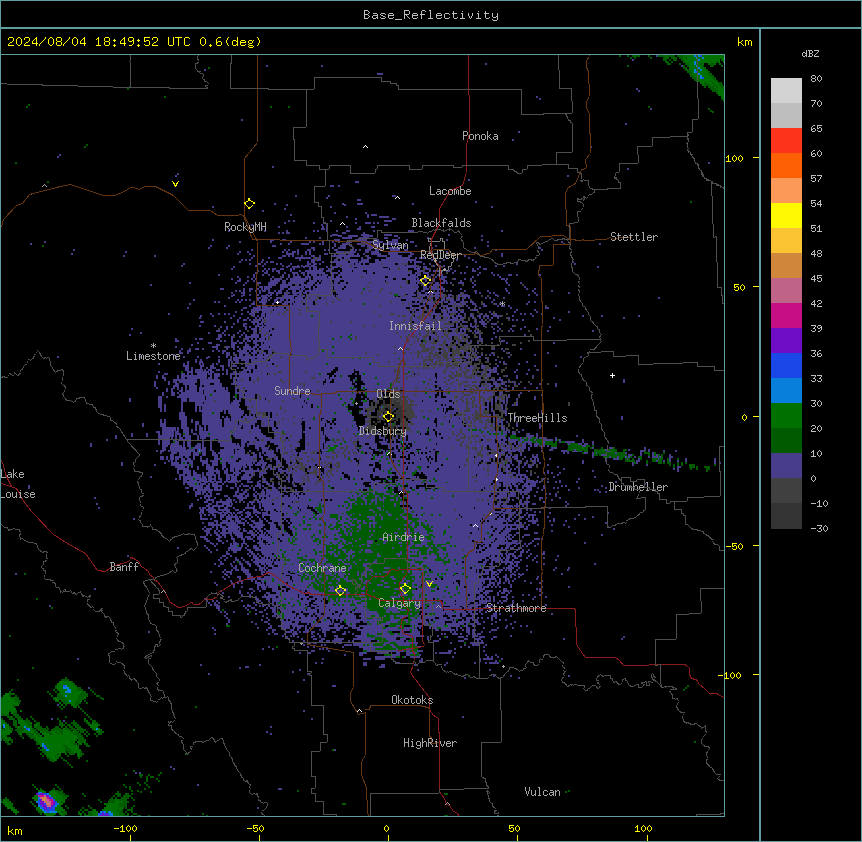Click the Innisfail city label
The image size is (862, 842).
415,326
